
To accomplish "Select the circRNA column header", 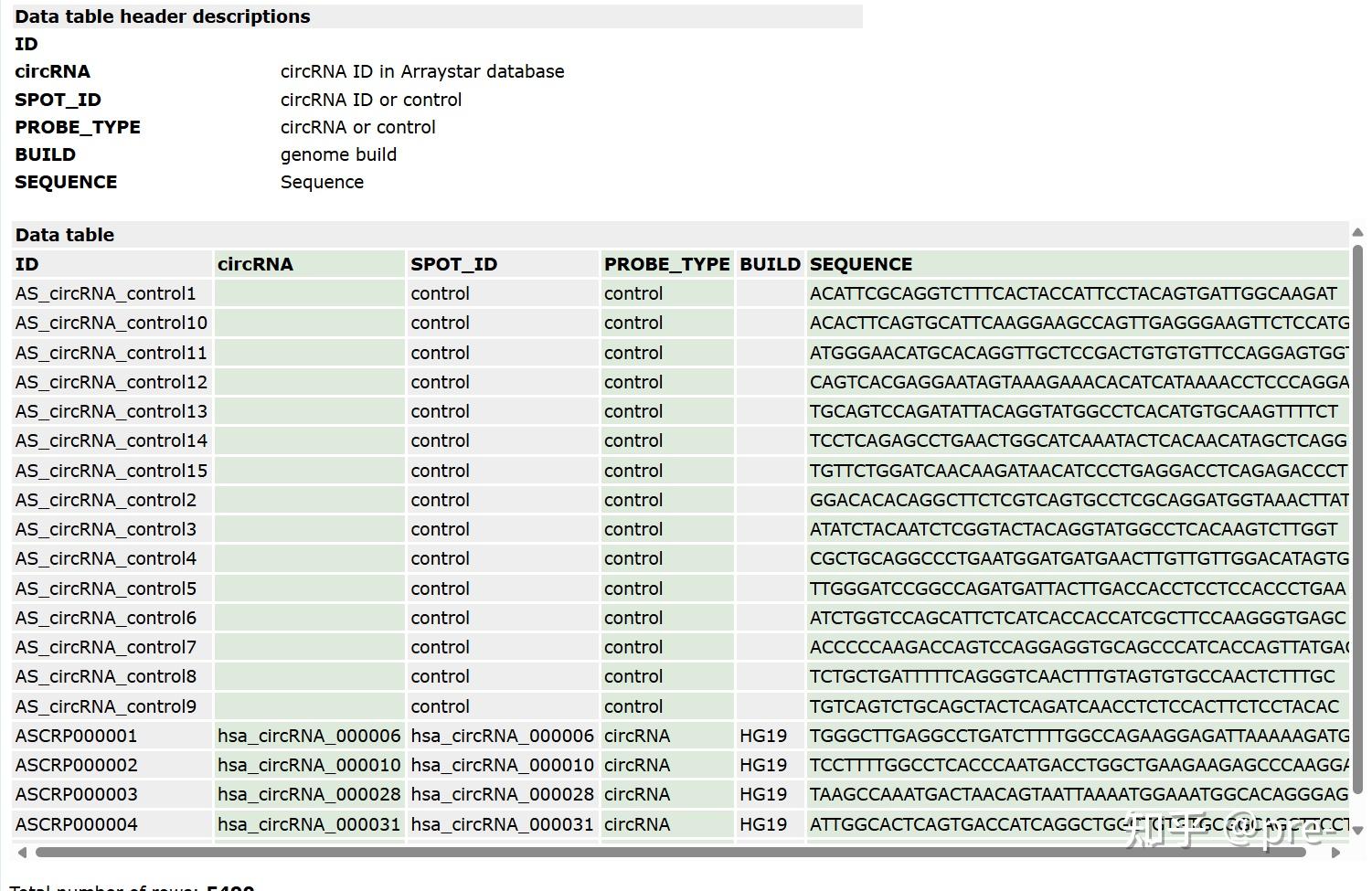I will [x=255, y=264].
